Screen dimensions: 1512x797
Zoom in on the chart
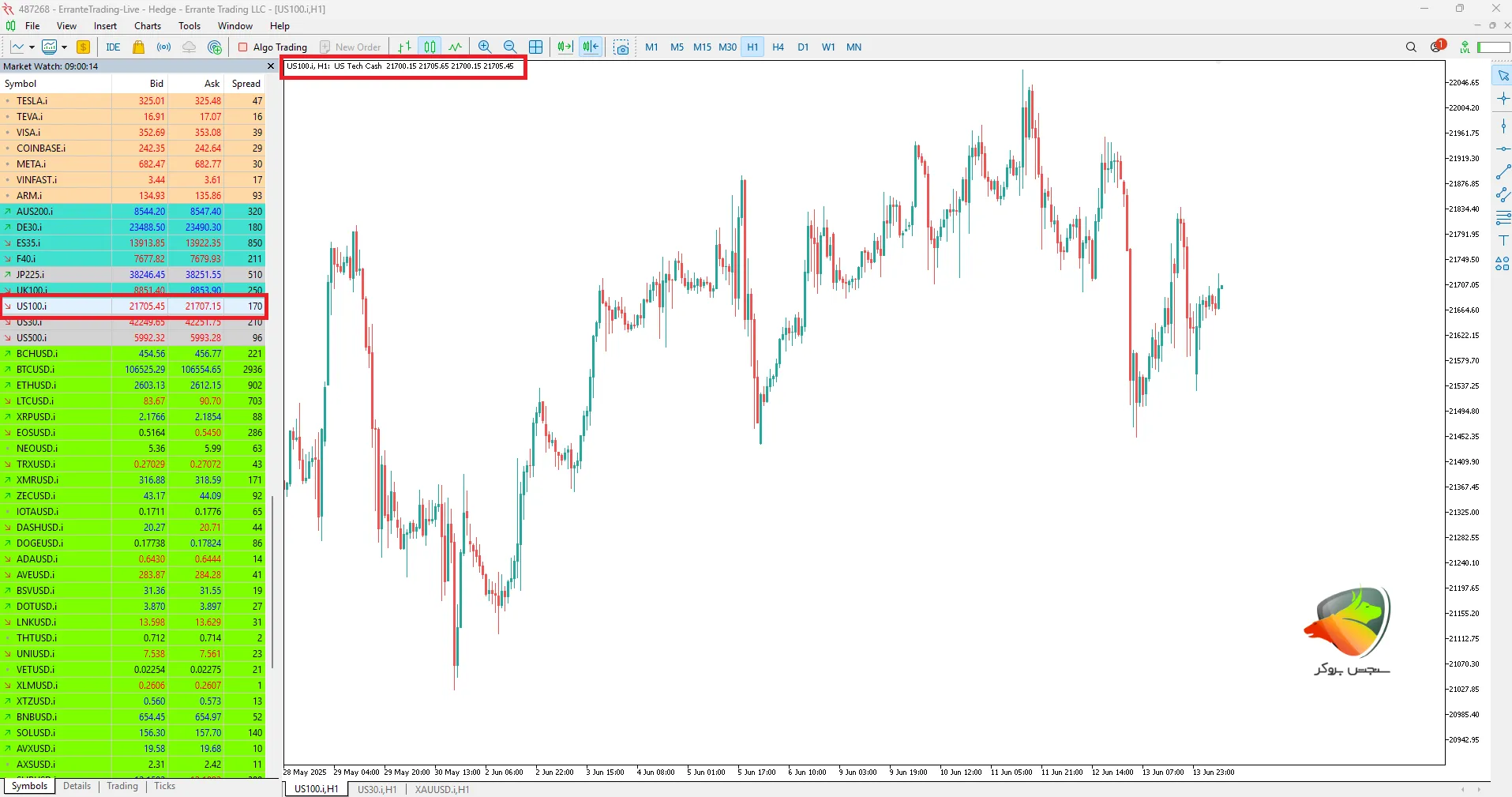(485, 47)
